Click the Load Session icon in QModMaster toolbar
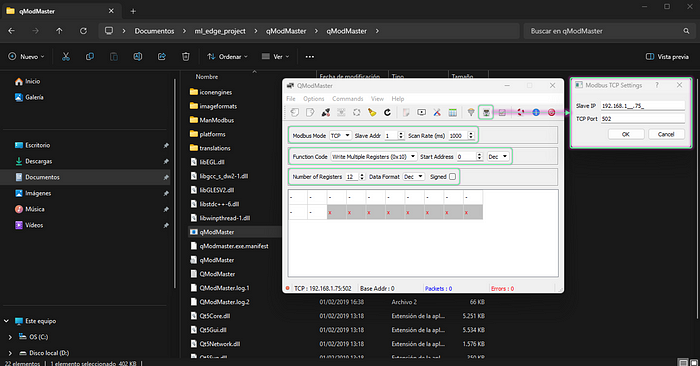This screenshot has width=700, height=366. (x=295, y=112)
